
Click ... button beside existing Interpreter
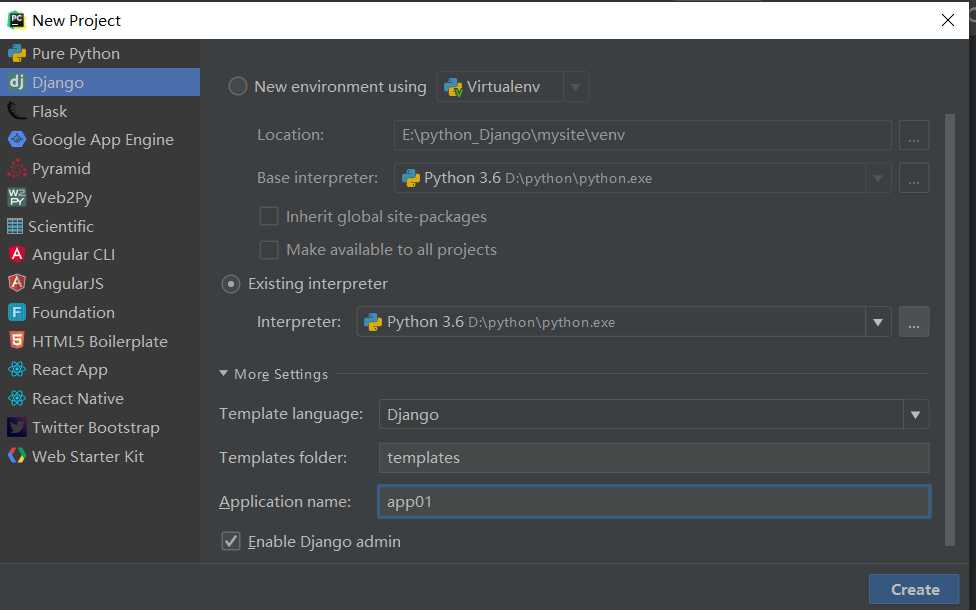click(914, 322)
